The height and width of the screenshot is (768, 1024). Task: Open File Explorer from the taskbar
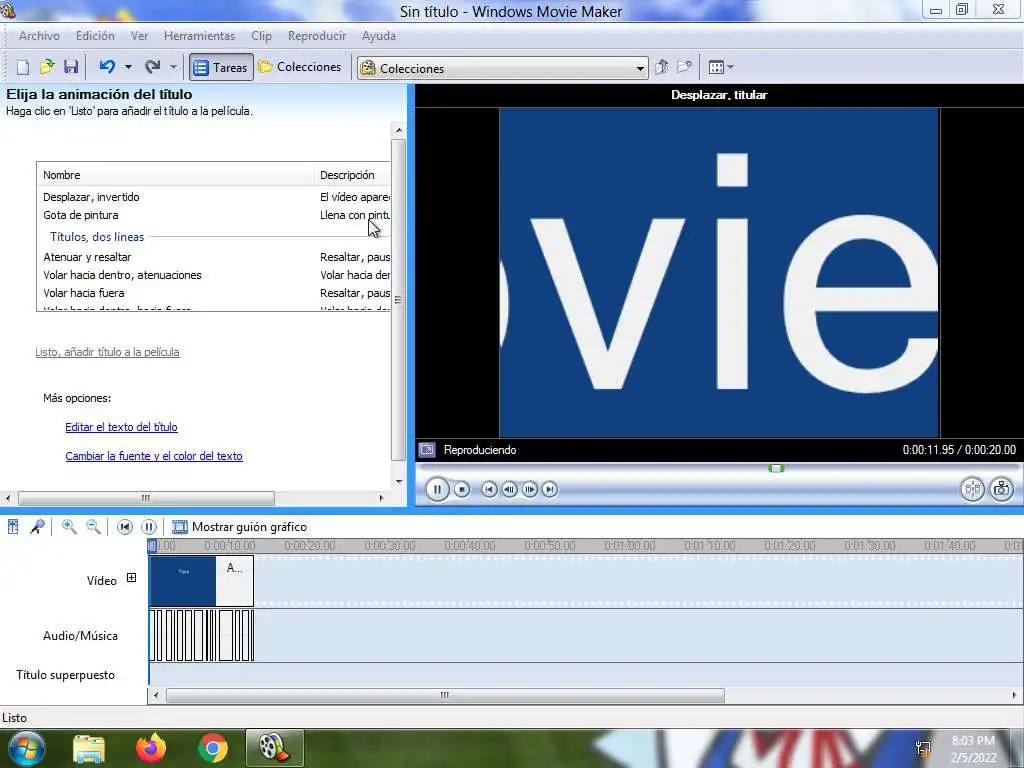[89, 748]
